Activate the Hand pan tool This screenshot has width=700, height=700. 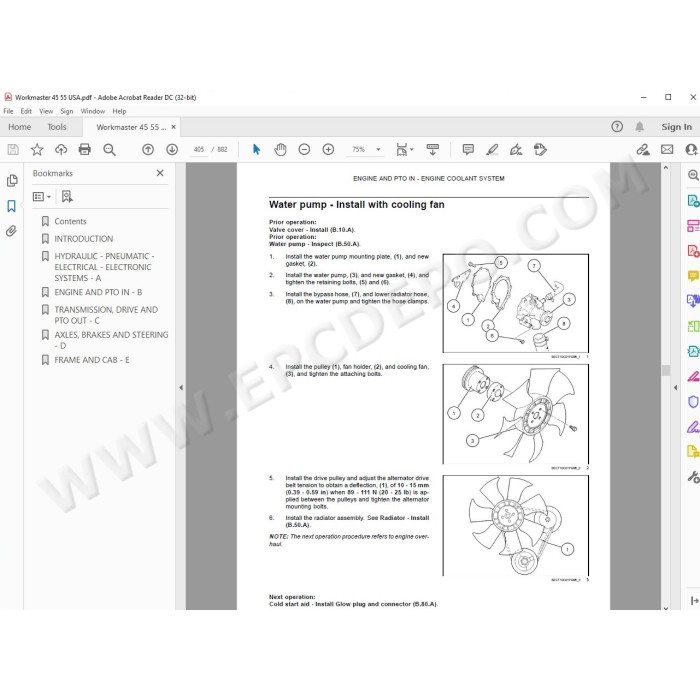coord(280,150)
